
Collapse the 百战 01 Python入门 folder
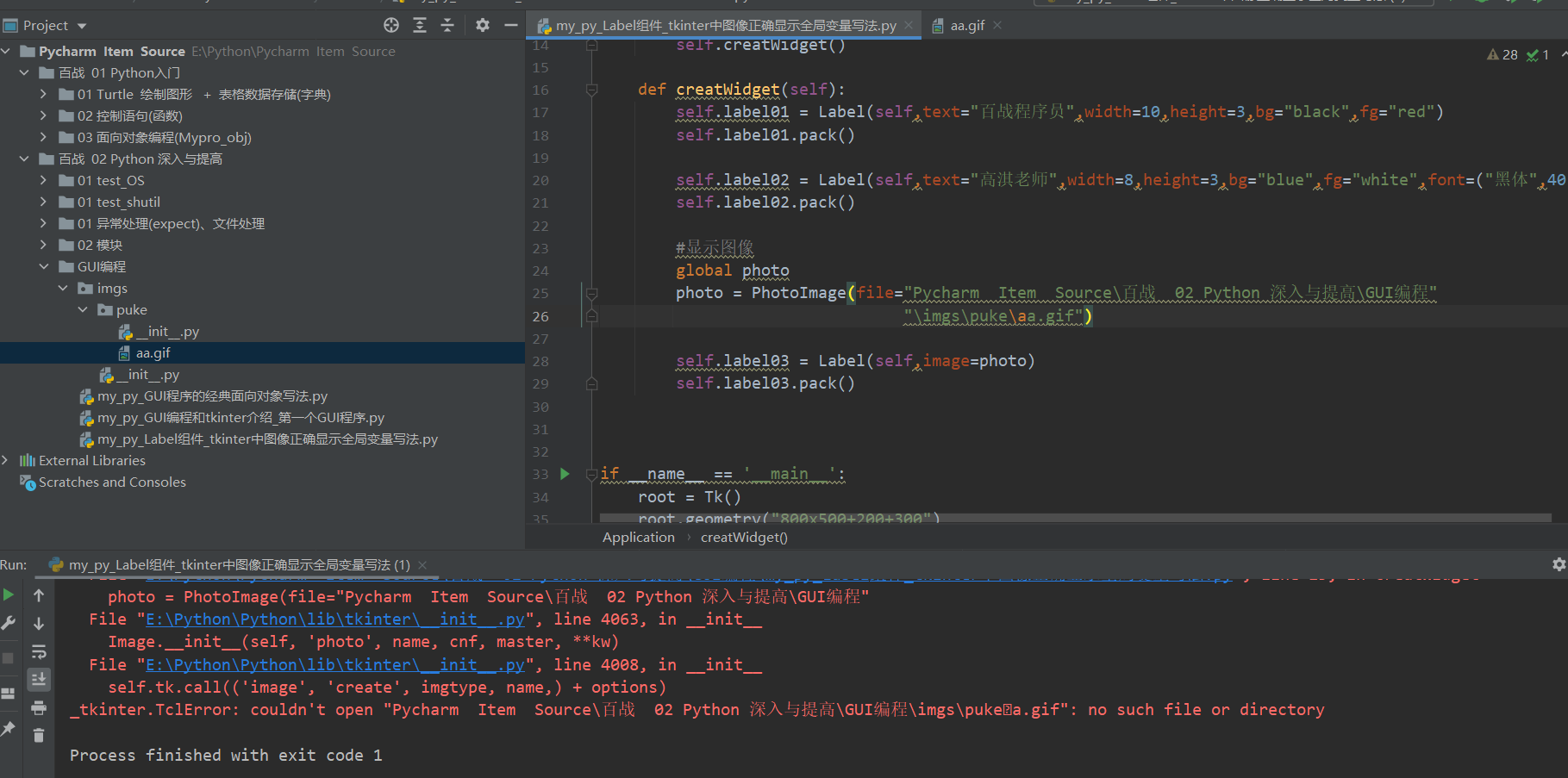[24, 73]
